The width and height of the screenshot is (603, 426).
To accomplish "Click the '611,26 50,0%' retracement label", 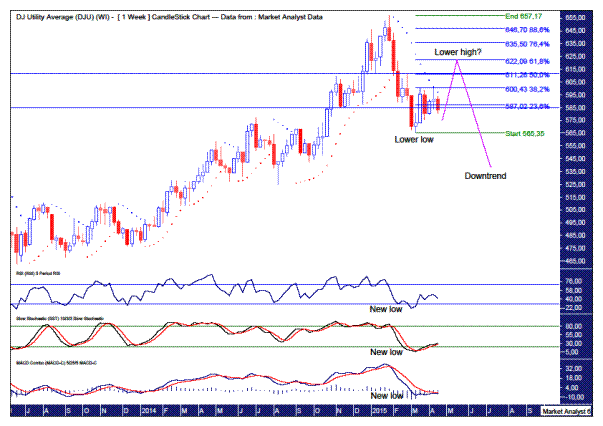I will click(x=527, y=75).
